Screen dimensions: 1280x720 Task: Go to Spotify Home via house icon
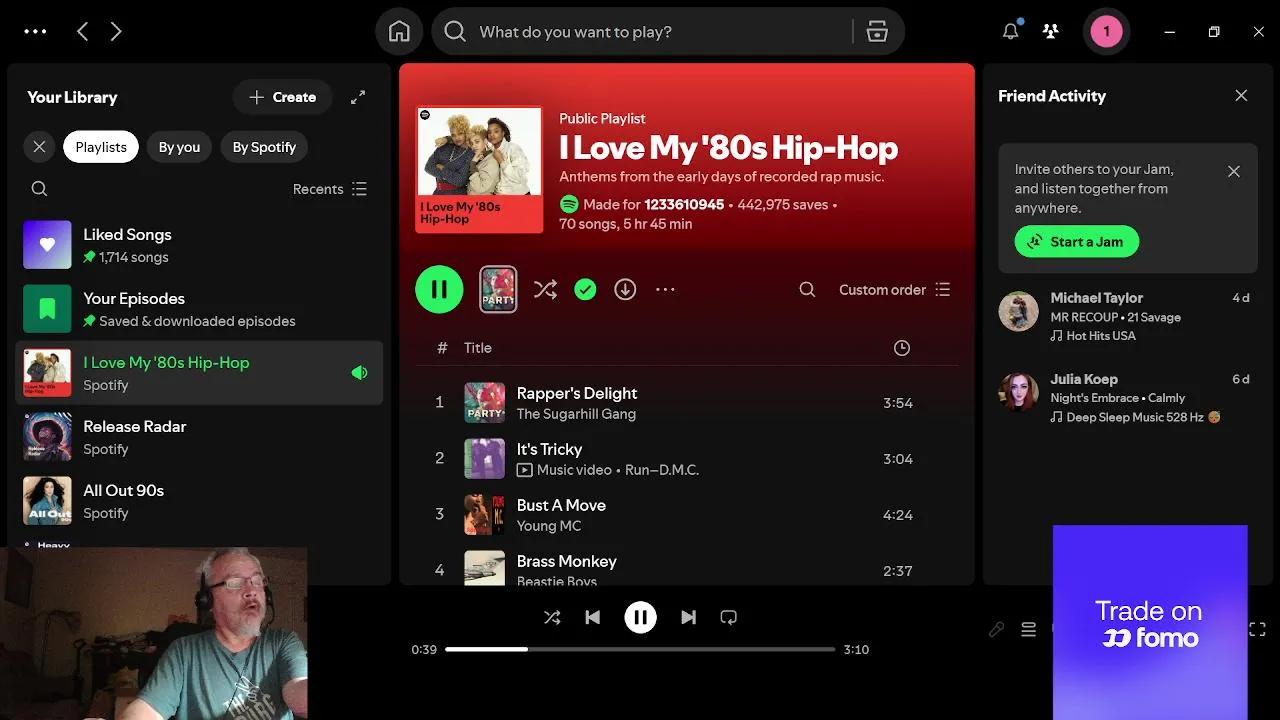click(x=399, y=32)
